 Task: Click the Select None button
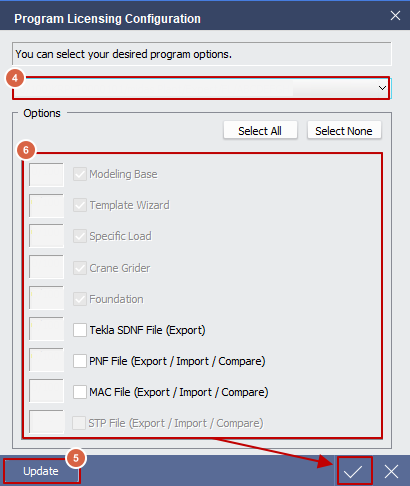point(344,130)
